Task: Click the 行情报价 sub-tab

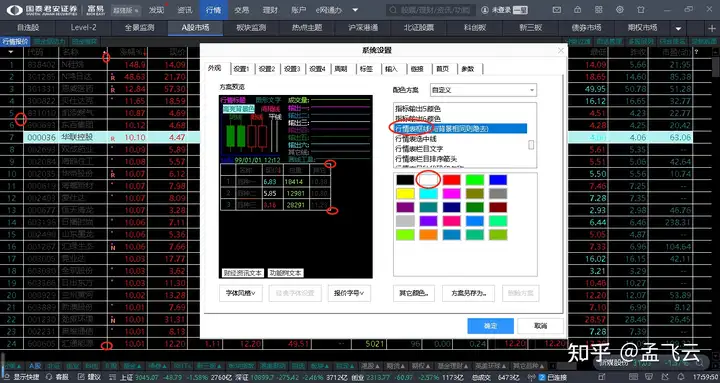Action: click(15, 41)
